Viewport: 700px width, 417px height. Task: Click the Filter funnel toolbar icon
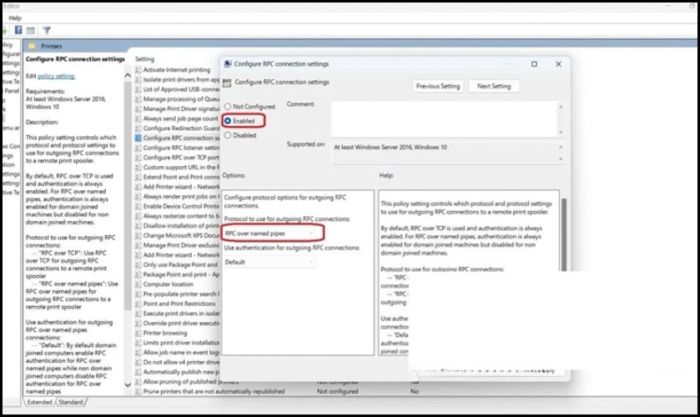pyautogui.click(x=46, y=30)
